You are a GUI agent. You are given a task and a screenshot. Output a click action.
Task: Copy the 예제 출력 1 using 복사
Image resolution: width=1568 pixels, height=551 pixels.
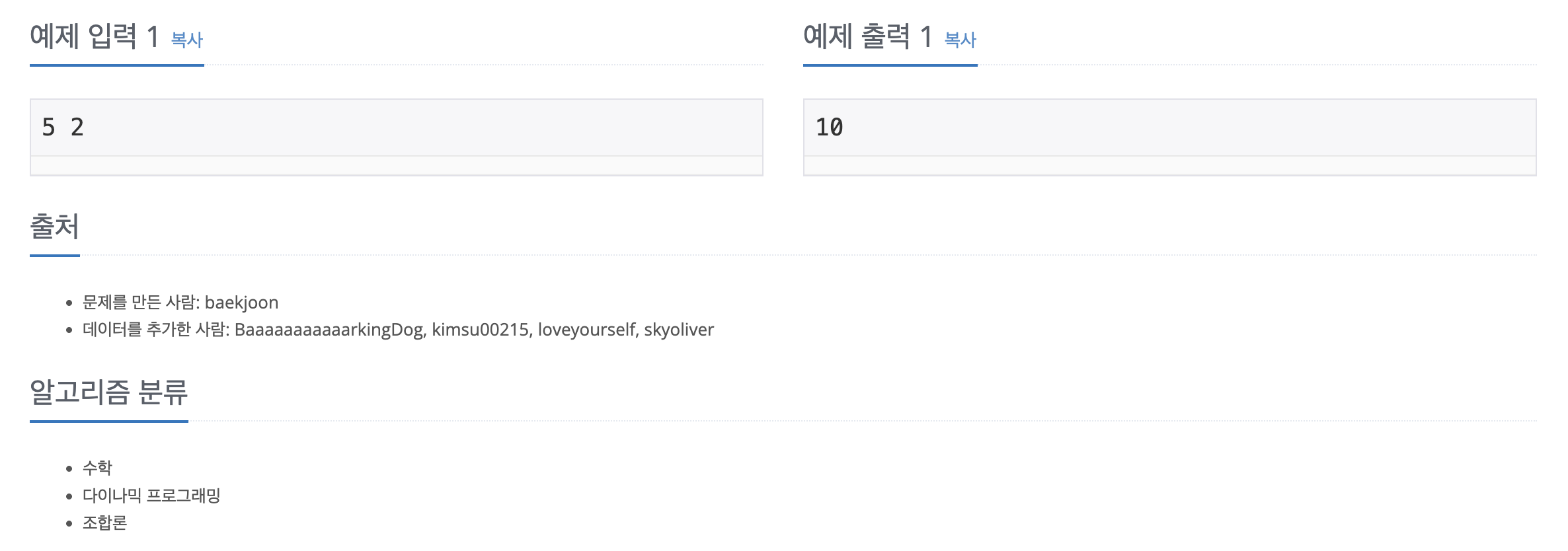[960, 40]
